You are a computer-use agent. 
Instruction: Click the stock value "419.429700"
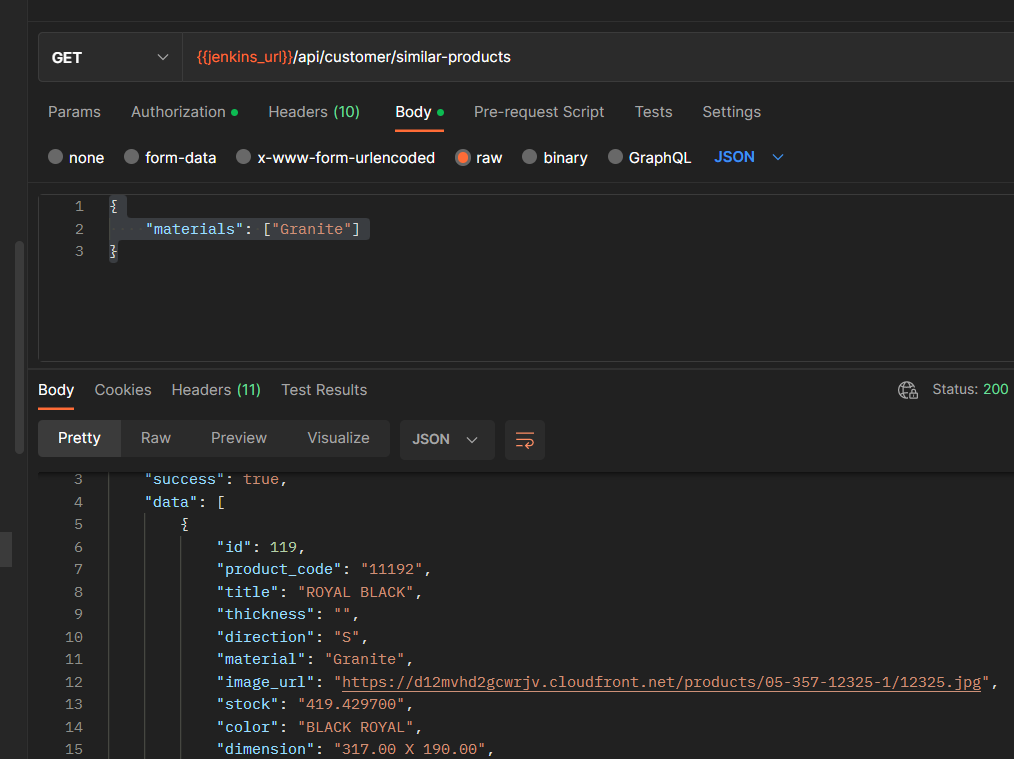point(351,704)
